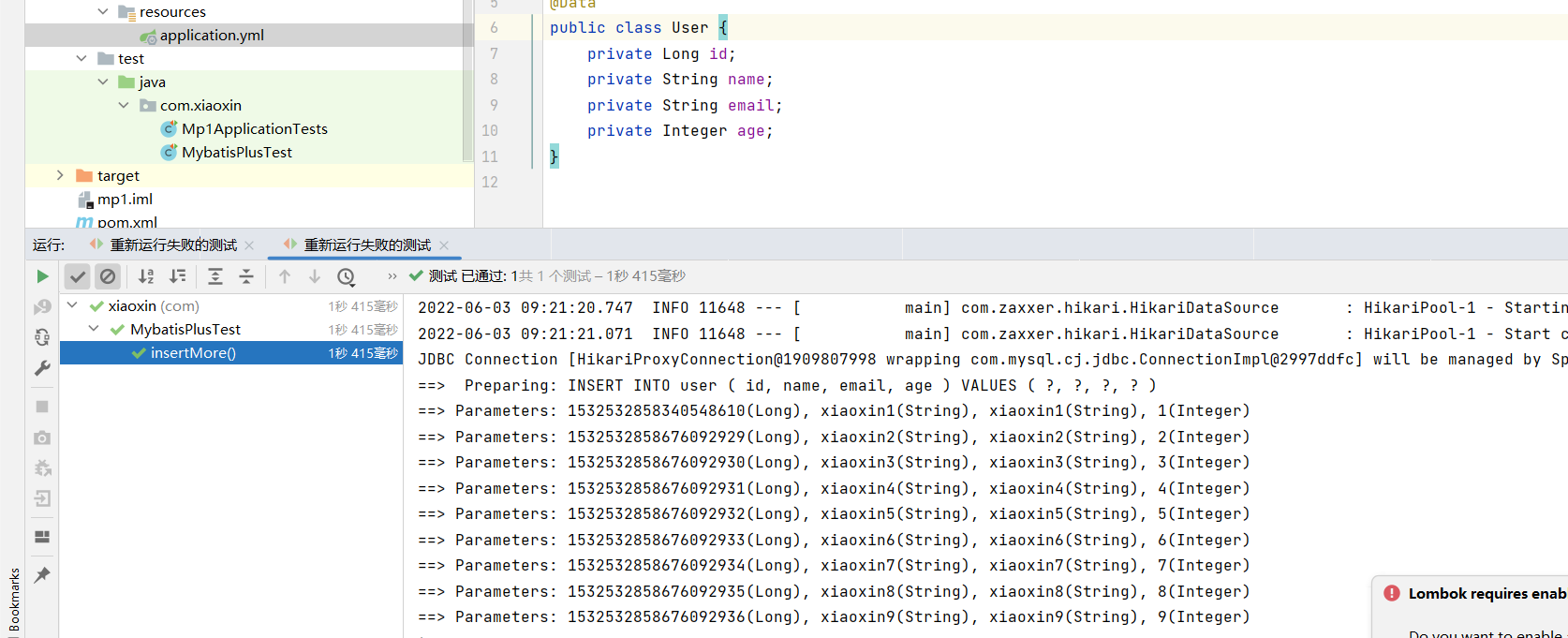Collapse xiaoxin (com) test result node
Image resolution: width=1568 pixels, height=638 pixels.
72,305
